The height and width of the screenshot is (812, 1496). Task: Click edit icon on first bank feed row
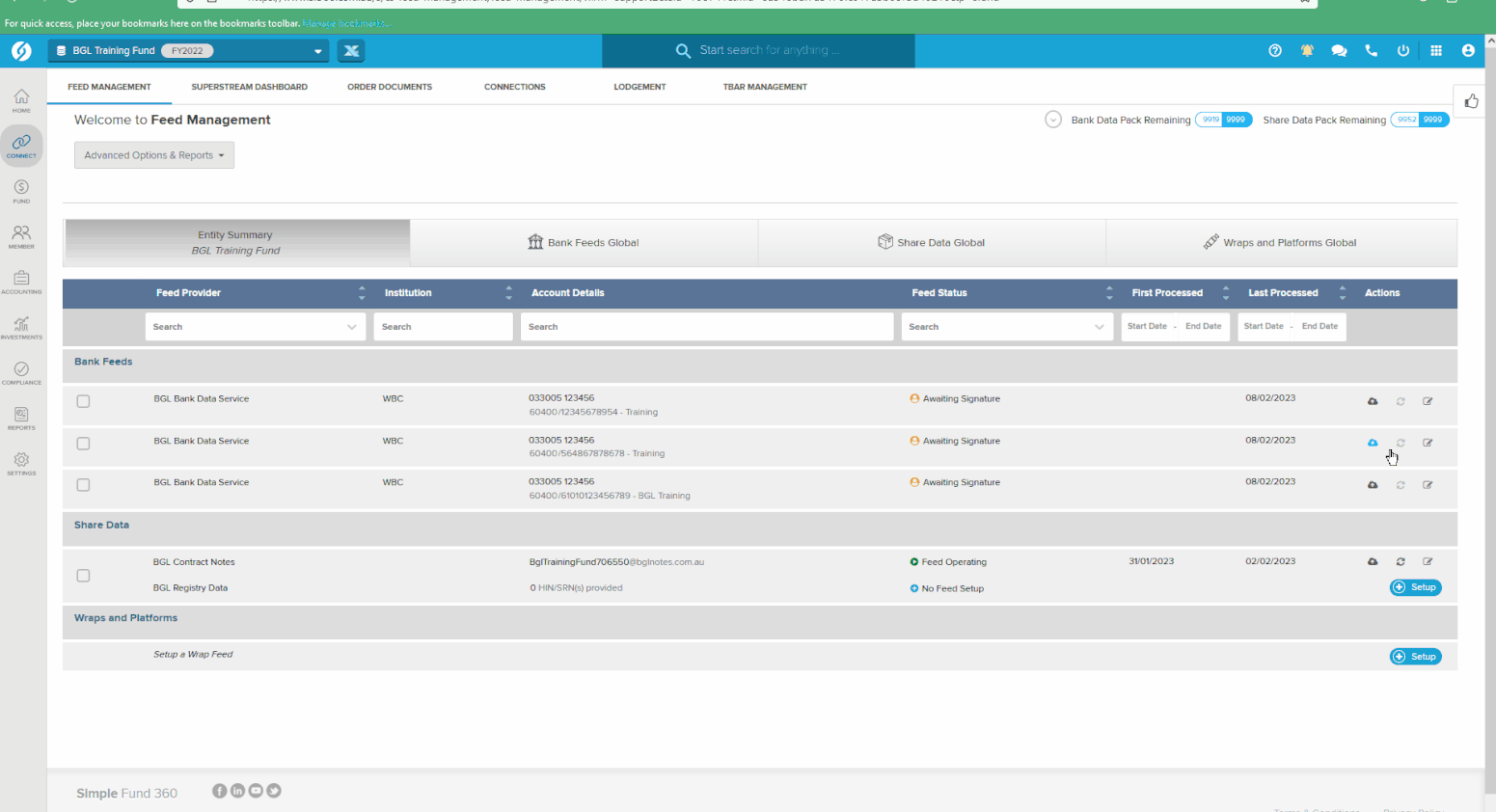click(1428, 401)
